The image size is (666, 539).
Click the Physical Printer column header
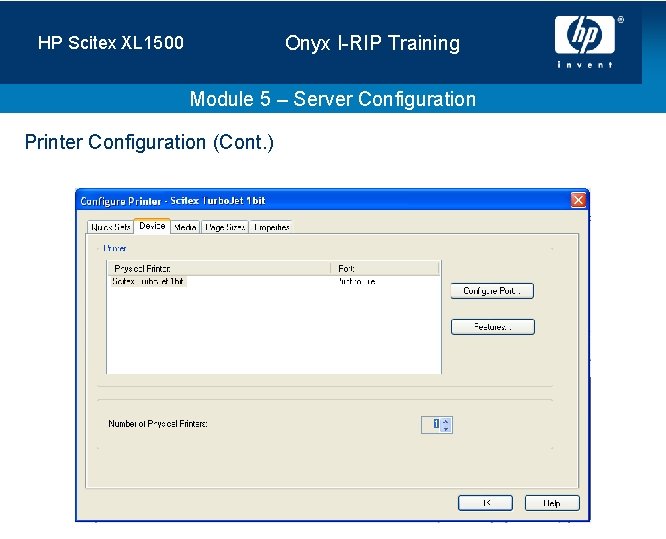pos(219,268)
